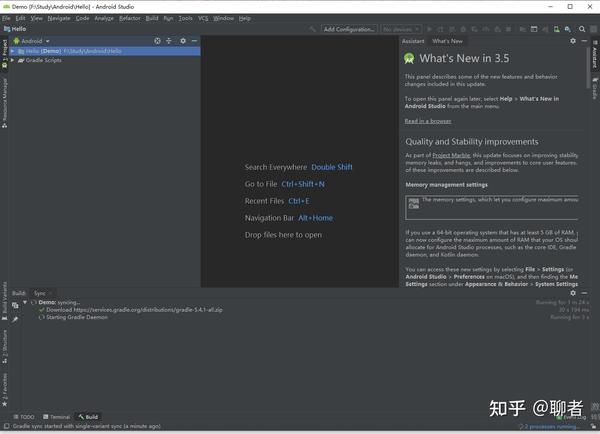Click the Read in a browser link
The width and height of the screenshot is (600, 434).
428,121
